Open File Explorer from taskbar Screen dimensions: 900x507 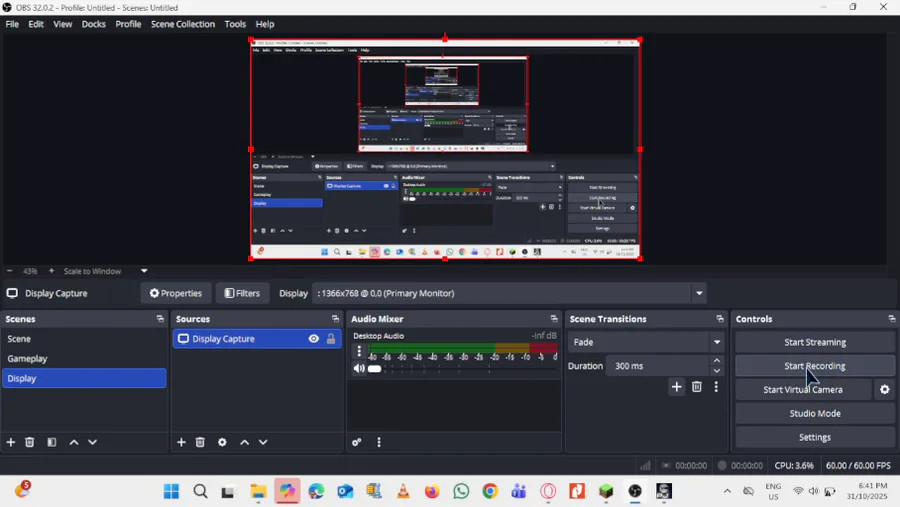click(x=258, y=491)
